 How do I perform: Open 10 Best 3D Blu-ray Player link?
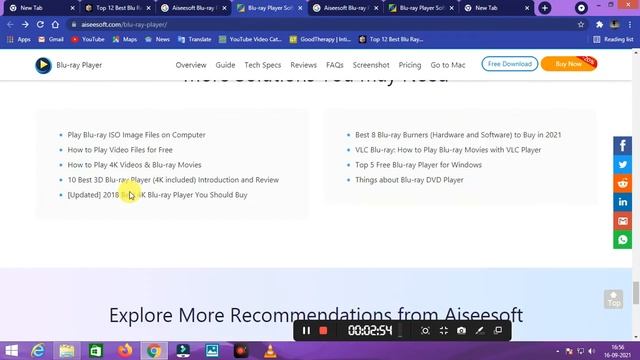click(173, 180)
